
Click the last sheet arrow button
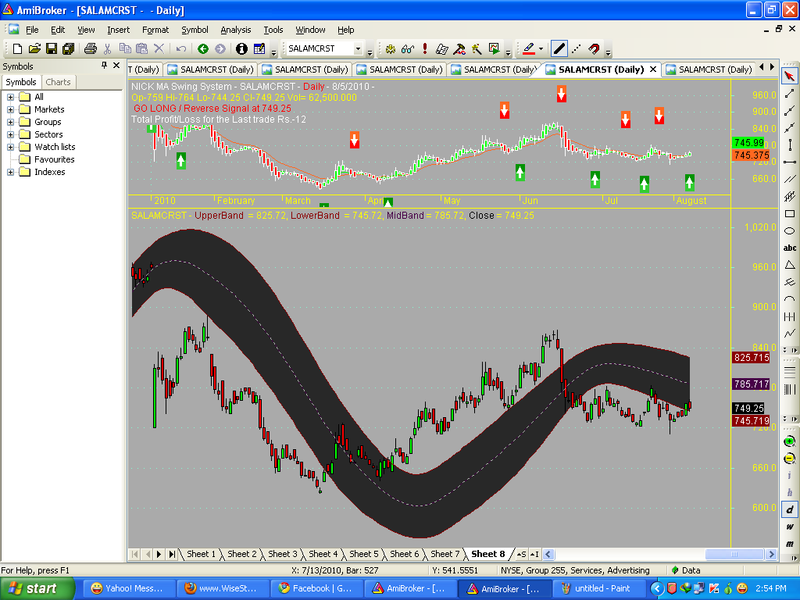172,554
